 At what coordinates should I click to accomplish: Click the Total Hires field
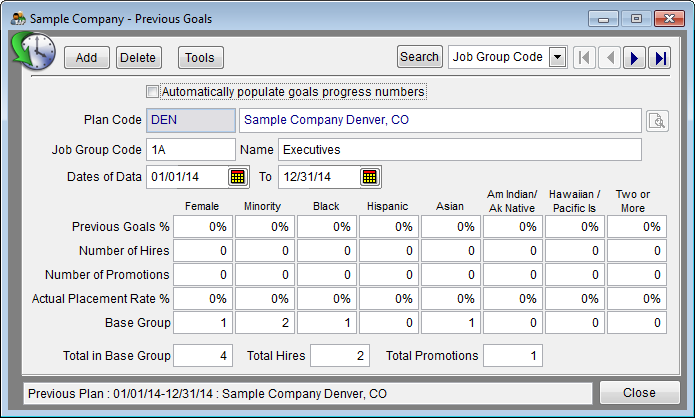[x=339, y=355]
